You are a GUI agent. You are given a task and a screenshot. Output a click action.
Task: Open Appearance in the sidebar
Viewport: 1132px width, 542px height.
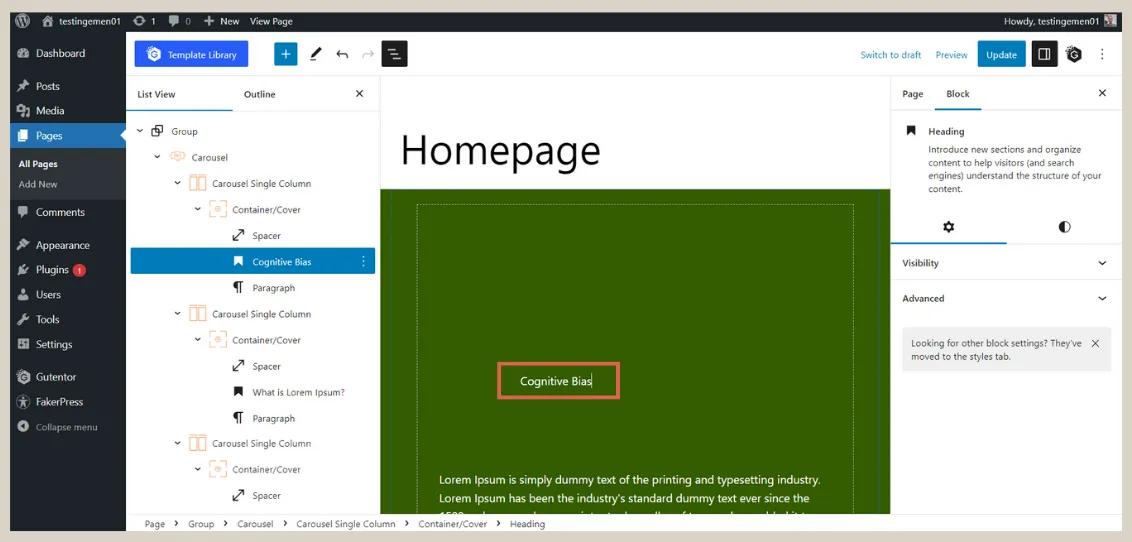(x=68, y=245)
